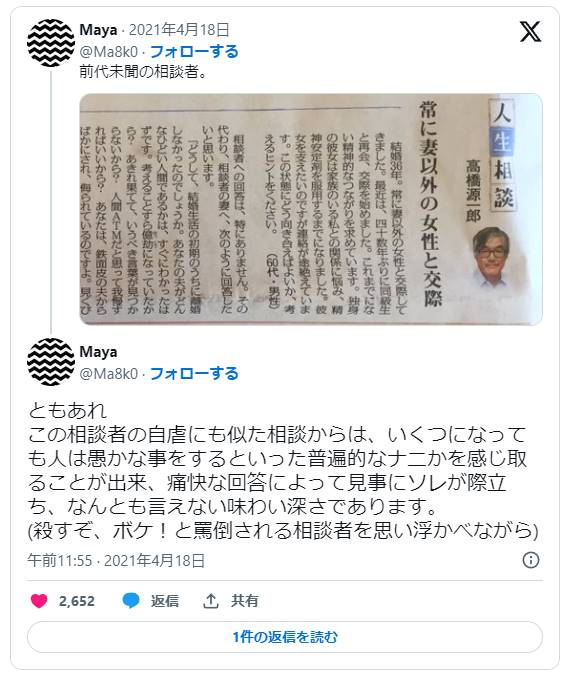Click the 1件の返信を読む button
Screen dimensions: 575x680
285,637
